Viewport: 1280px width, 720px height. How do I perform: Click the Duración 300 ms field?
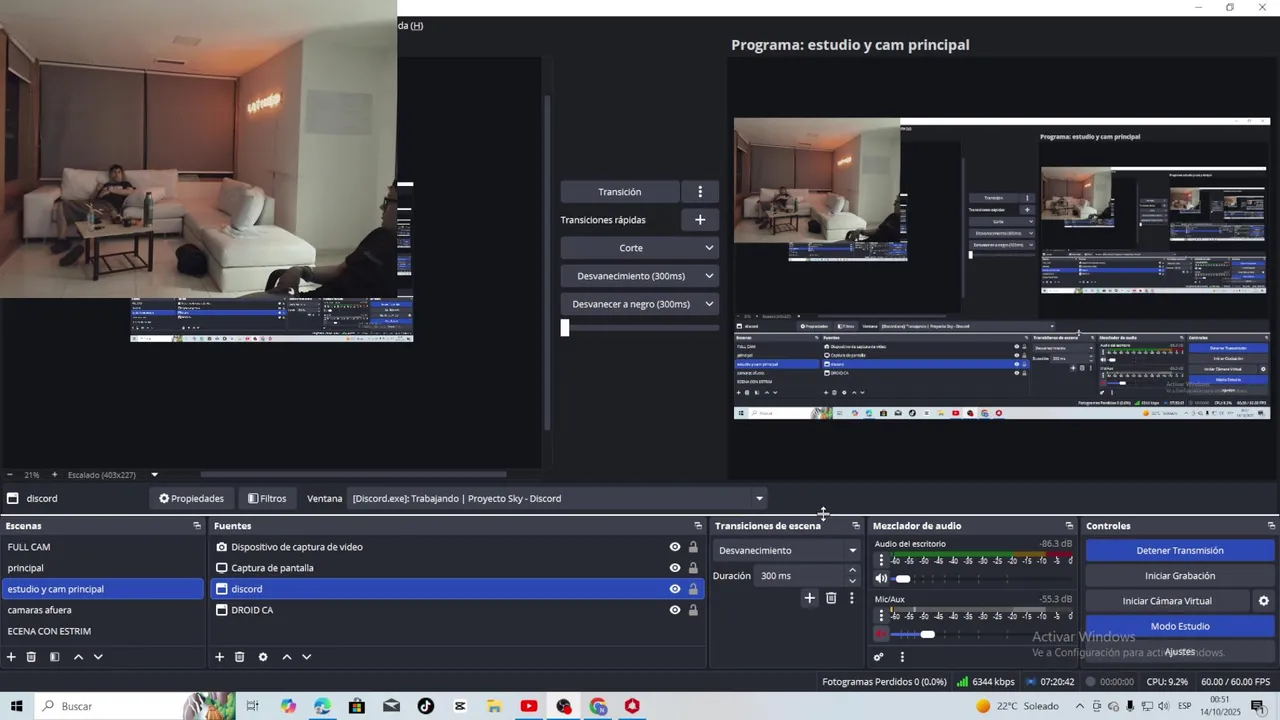[800, 576]
